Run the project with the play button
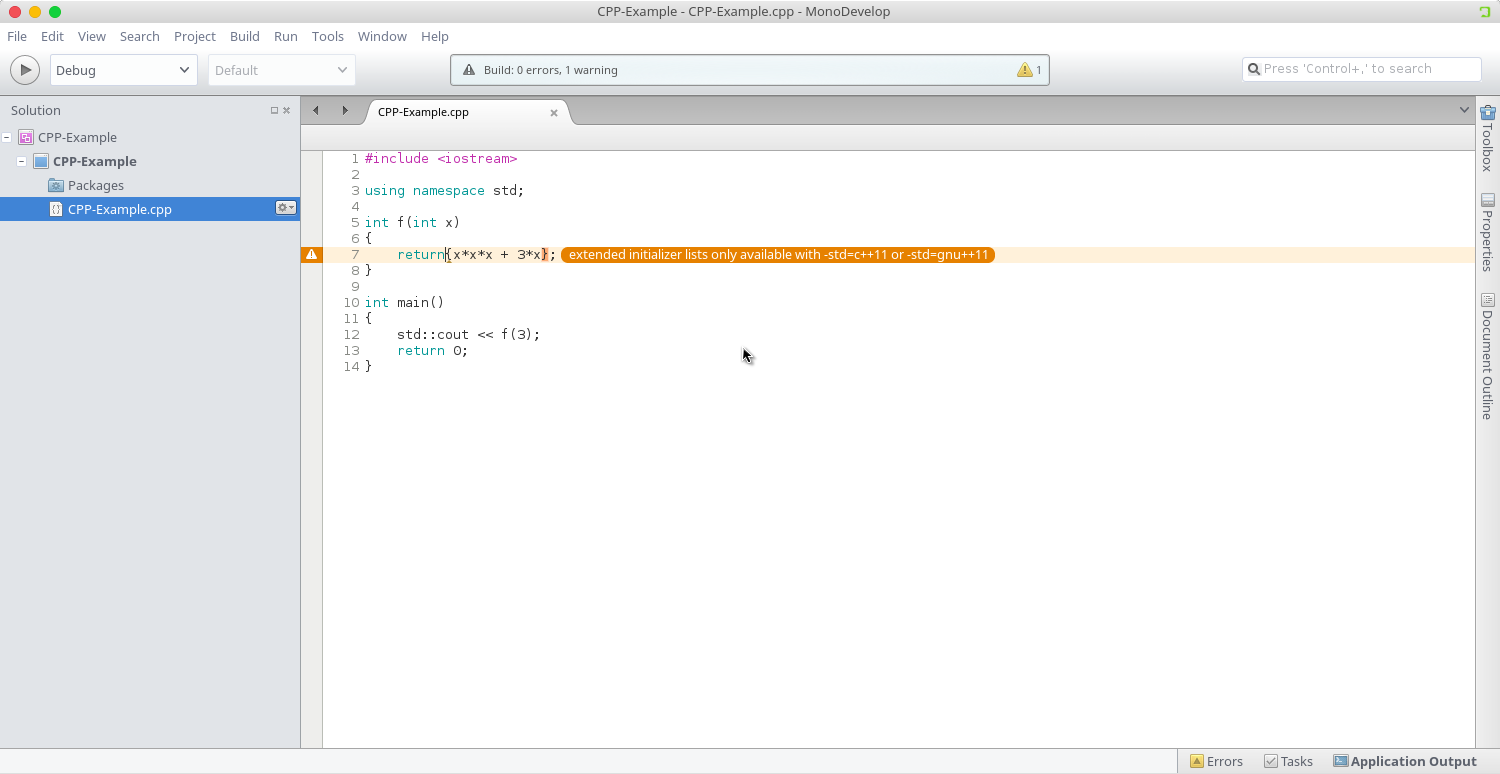1500x774 pixels. click(x=25, y=70)
